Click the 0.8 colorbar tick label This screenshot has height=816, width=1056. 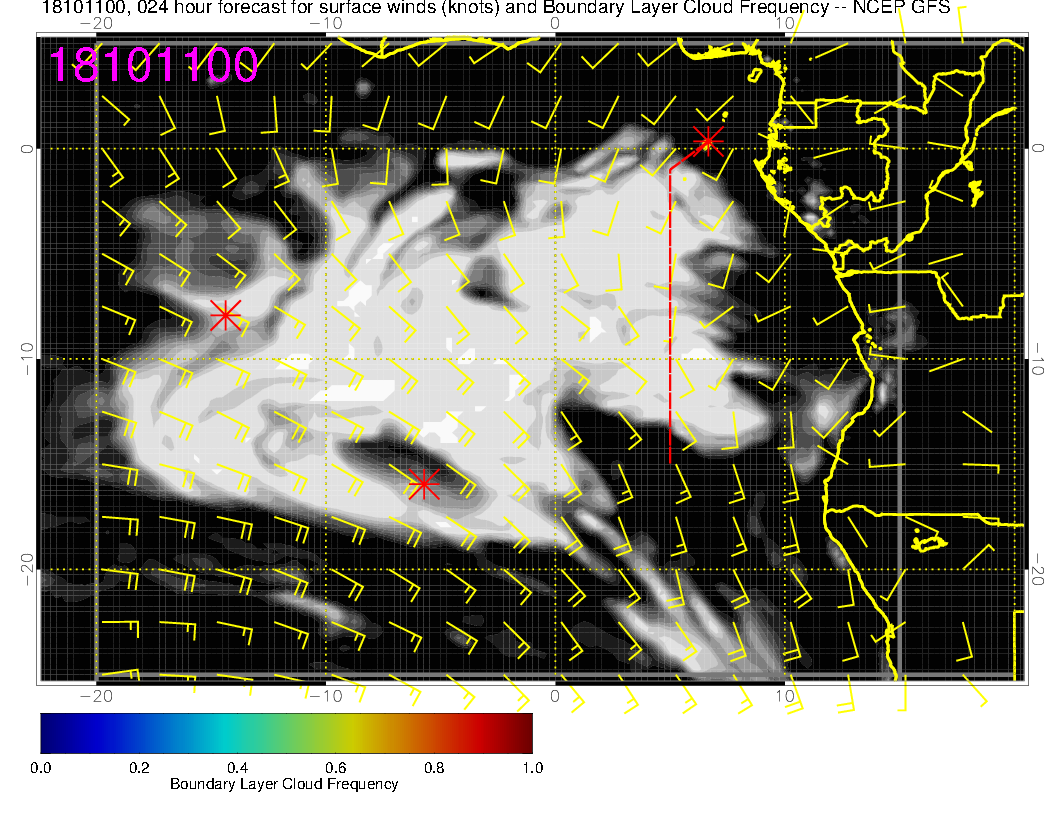tap(434, 768)
